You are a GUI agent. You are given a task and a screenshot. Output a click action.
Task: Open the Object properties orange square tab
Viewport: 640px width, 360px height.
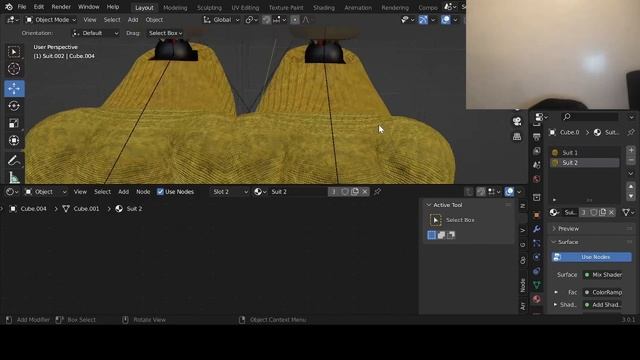(x=537, y=215)
